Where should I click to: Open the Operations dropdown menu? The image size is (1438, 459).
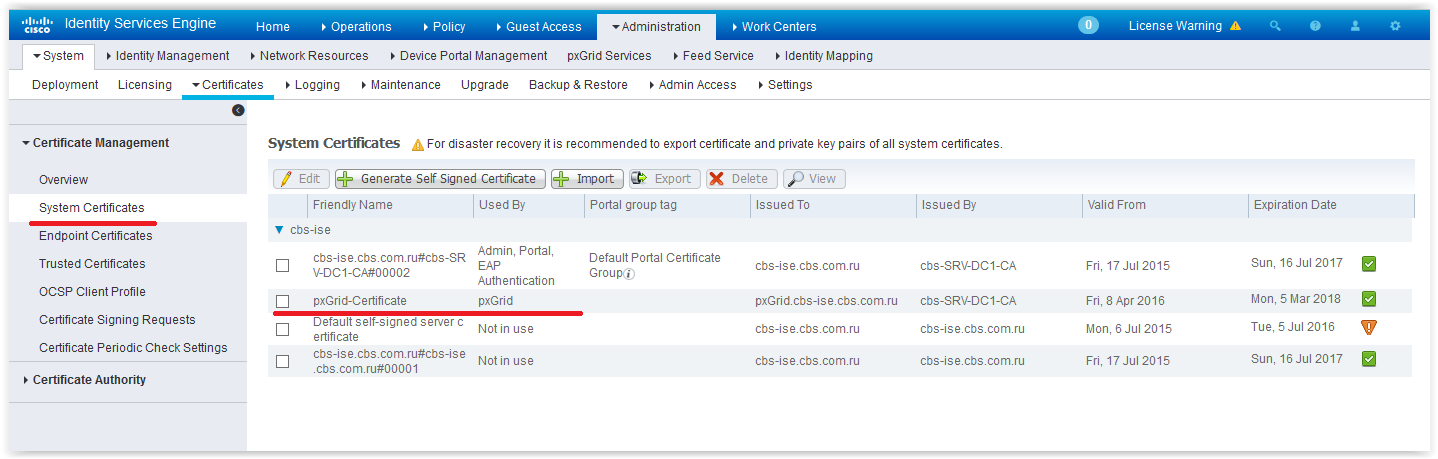(356, 27)
